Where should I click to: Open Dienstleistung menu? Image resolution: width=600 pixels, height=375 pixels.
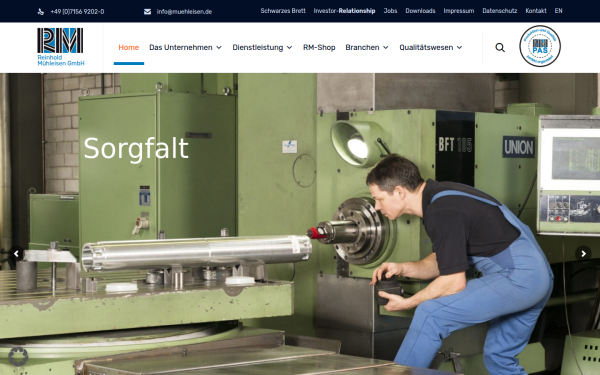click(258, 47)
